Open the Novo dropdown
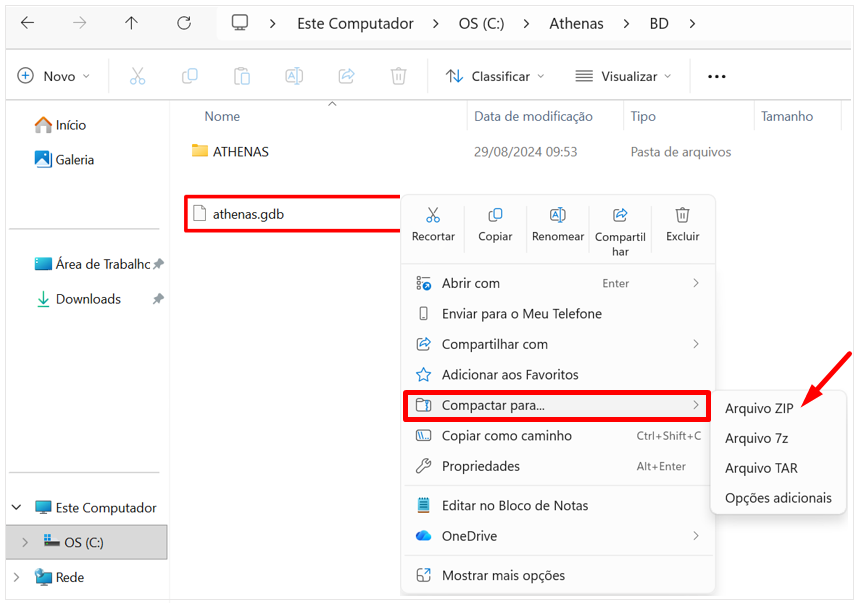 (x=54, y=76)
